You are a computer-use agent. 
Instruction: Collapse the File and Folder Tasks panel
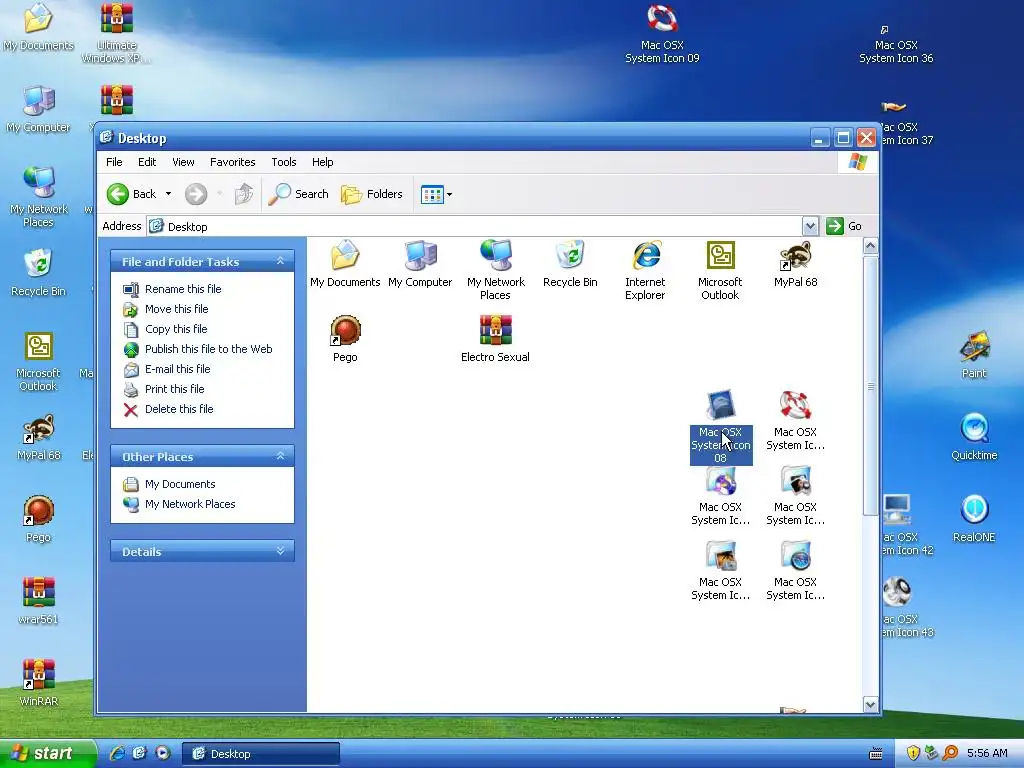click(x=280, y=261)
